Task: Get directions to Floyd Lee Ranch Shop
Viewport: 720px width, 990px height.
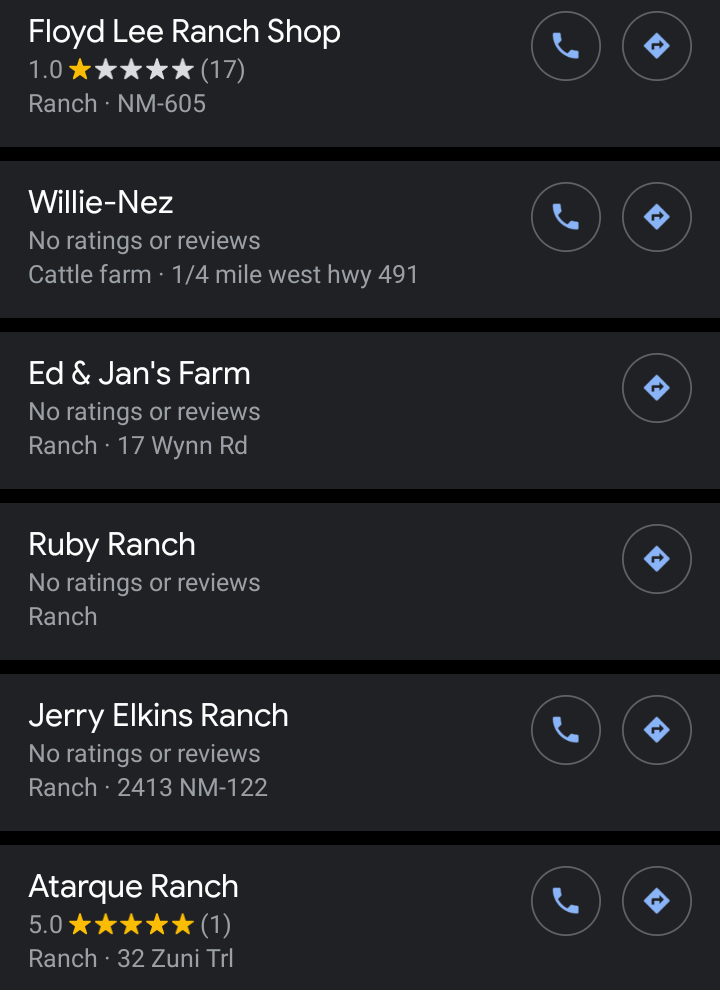Action: [656, 46]
